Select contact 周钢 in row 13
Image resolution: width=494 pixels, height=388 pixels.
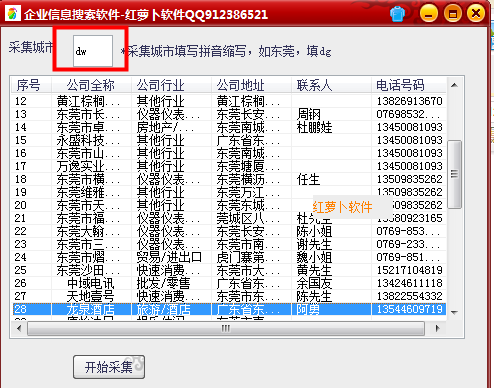309,114
